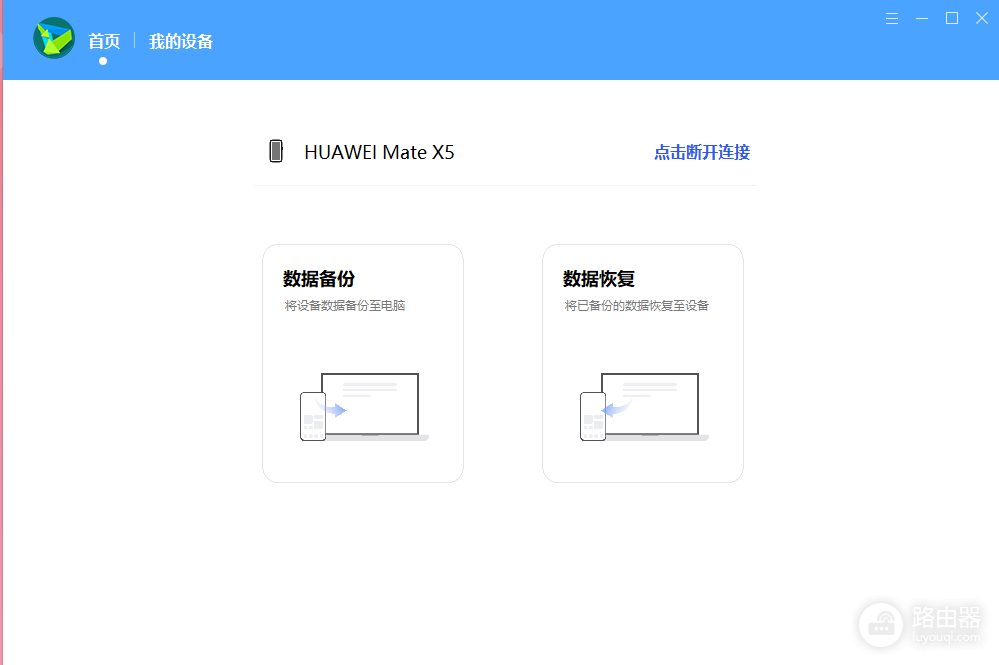The height and width of the screenshot is (665, 999).
Task: Open the 数据备份 card
Action: [x=363, y=363]
